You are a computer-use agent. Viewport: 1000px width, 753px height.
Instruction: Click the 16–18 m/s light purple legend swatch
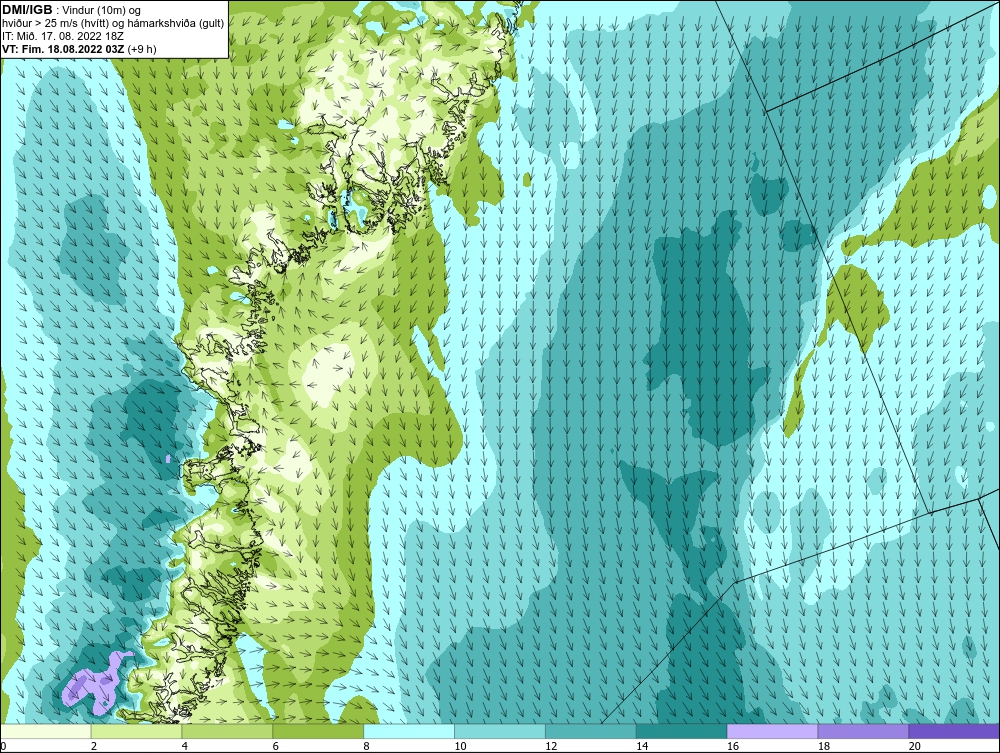pyautogui.click(x=772, y=731)
